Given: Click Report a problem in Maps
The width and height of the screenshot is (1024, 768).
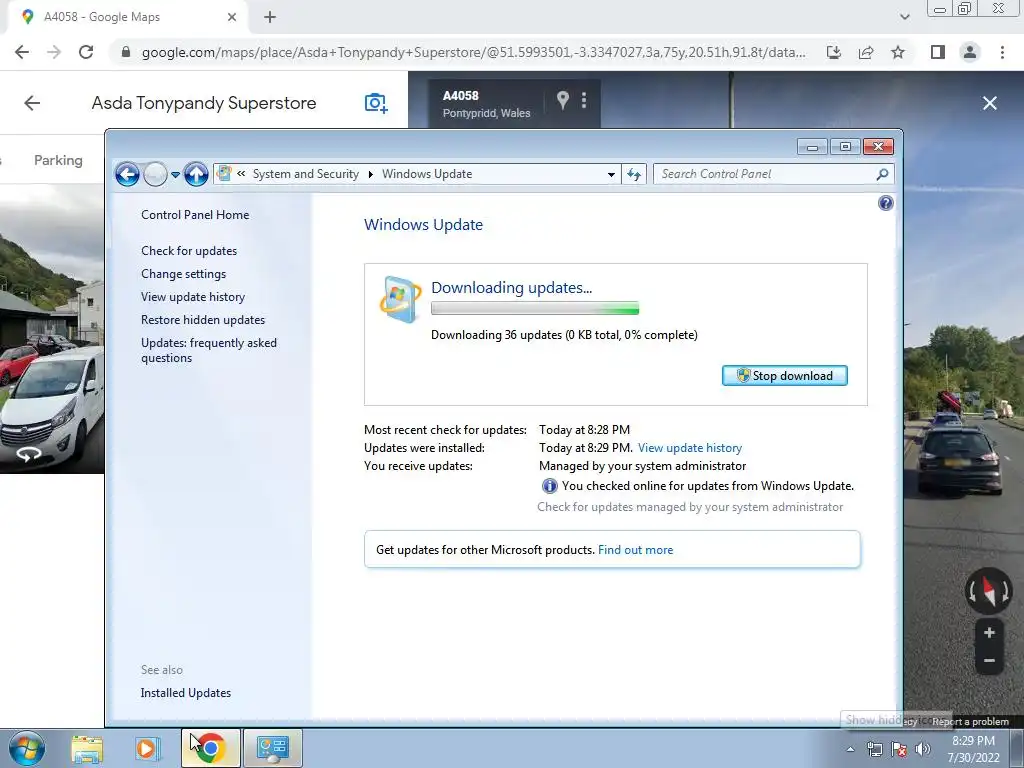Looking at the screenshot, I should click(970, 722).
